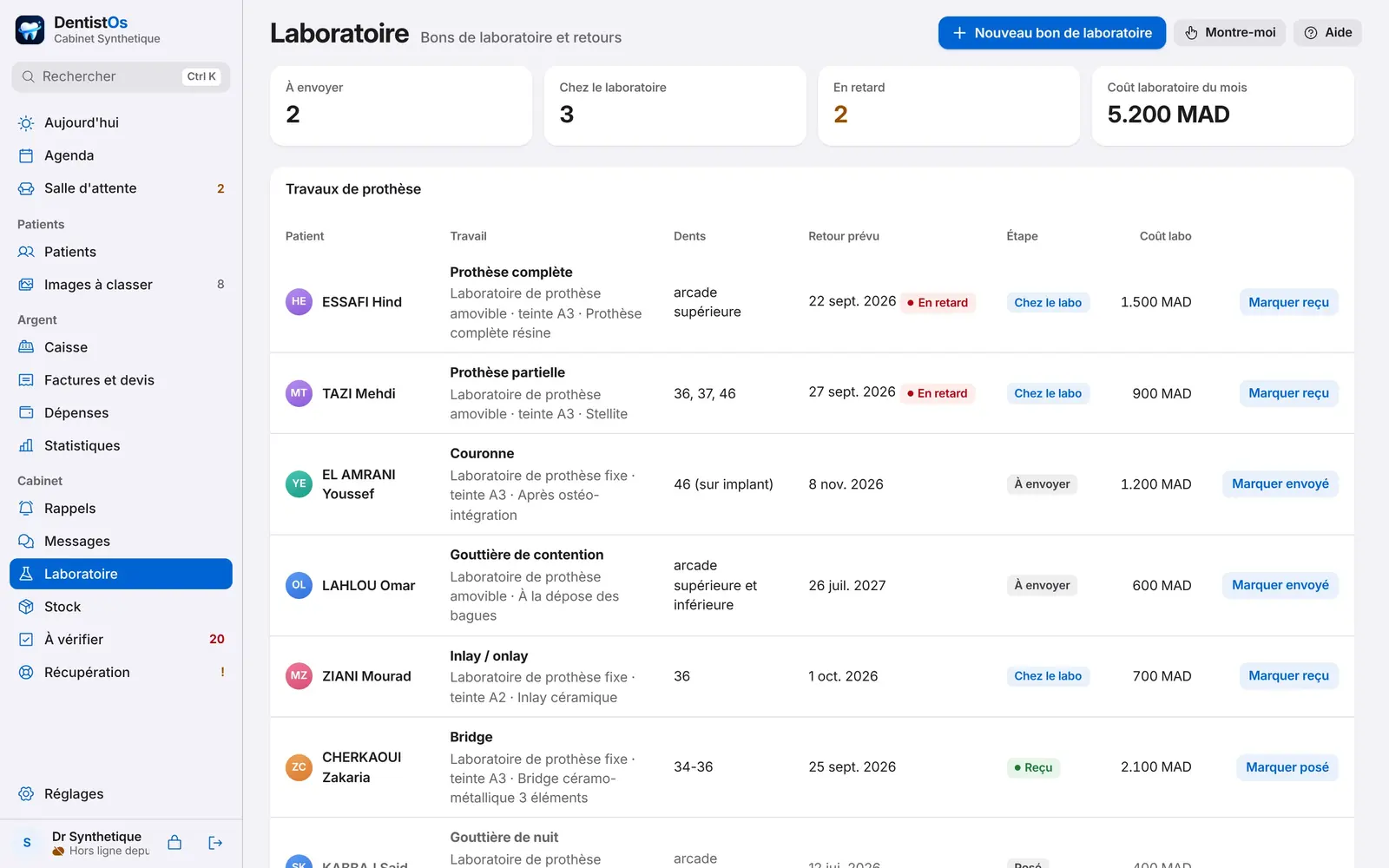Screen dimensions: 1389x868
Task: Click Gouttière de contention title
Action: 526,555
